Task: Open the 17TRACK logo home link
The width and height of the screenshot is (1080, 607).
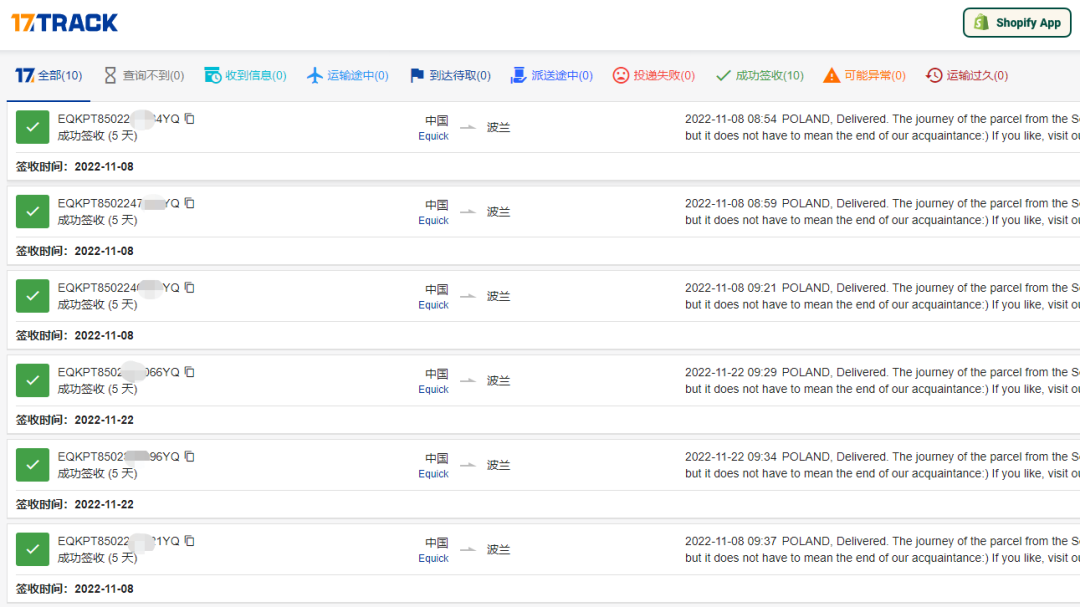Action: [65, 23]
